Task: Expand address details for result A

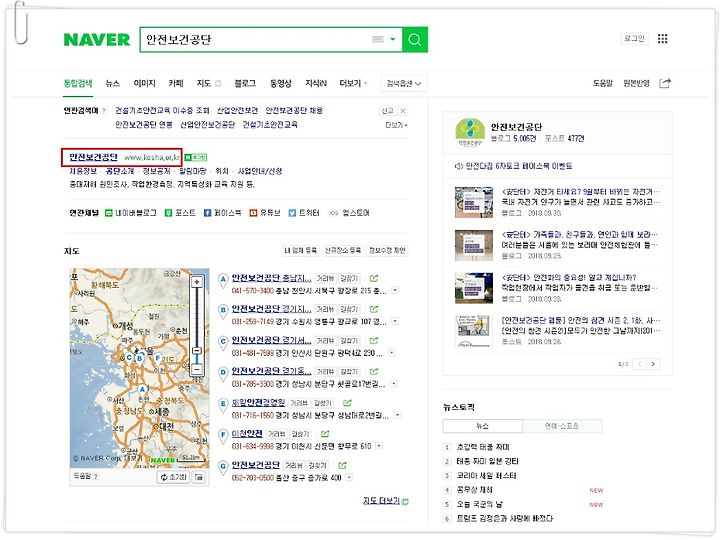Action: (x=395, y=291)
